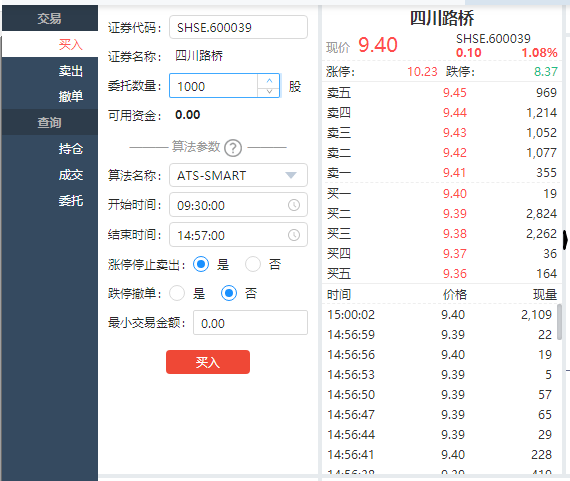
Task: Click the 跌停 price 8.37
Action: 546,72
